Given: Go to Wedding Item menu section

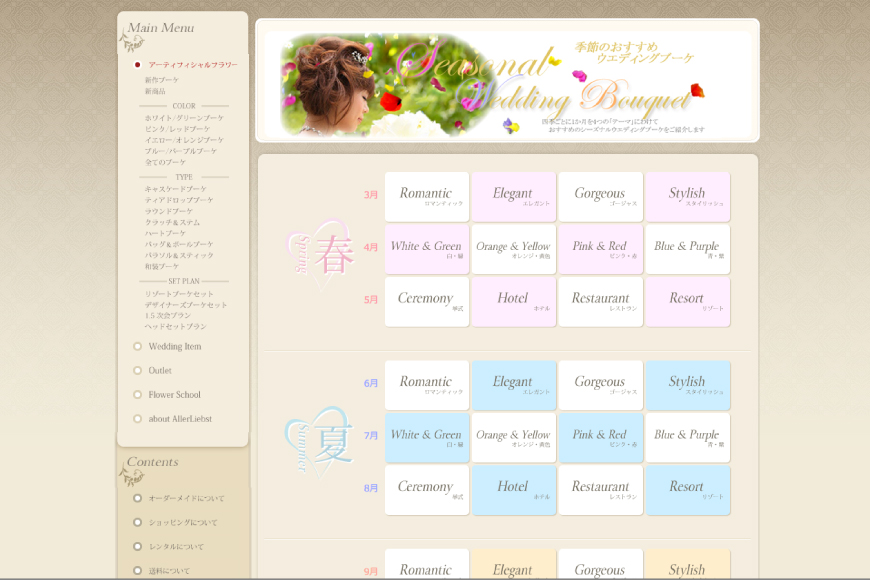Looking at the screenshot, I should point(175,346).
